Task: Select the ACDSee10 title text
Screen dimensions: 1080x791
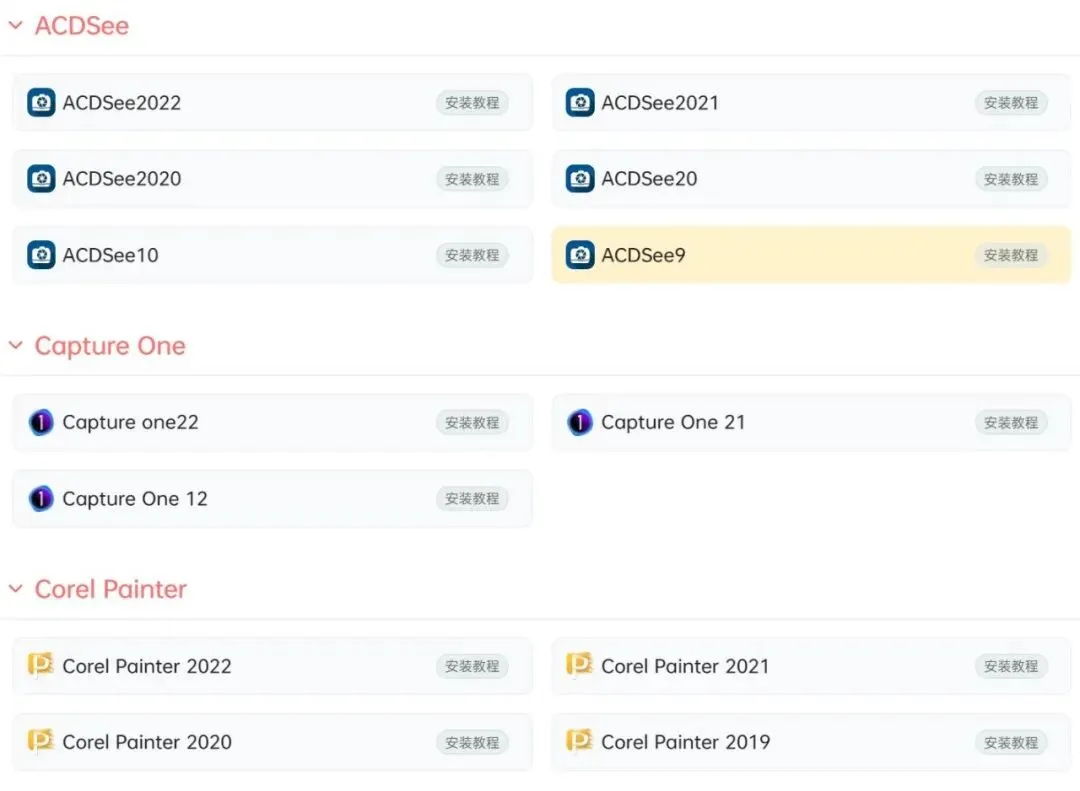Action: [x=110, y=255]
